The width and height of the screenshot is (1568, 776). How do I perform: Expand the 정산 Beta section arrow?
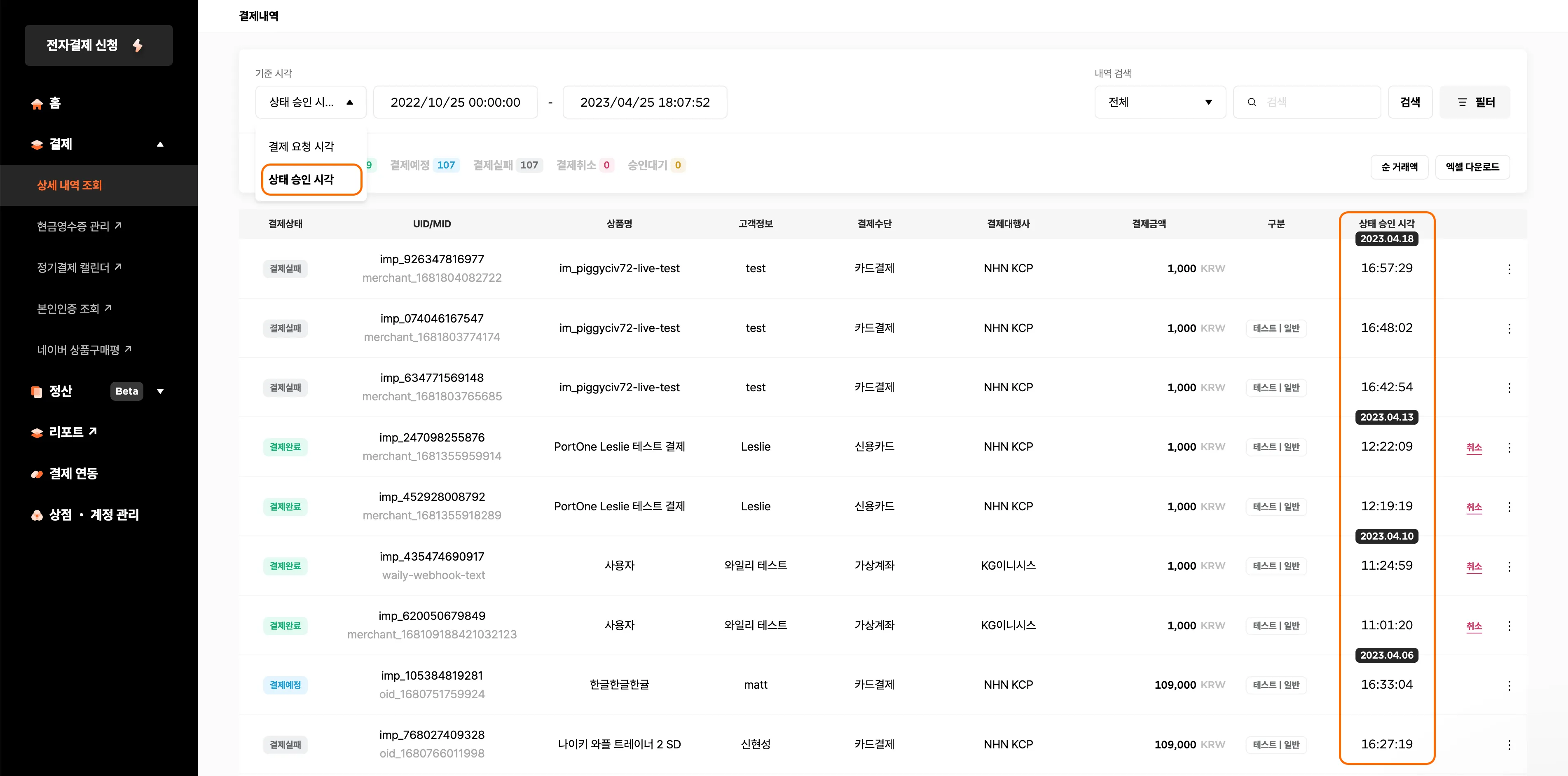(160, 391)
